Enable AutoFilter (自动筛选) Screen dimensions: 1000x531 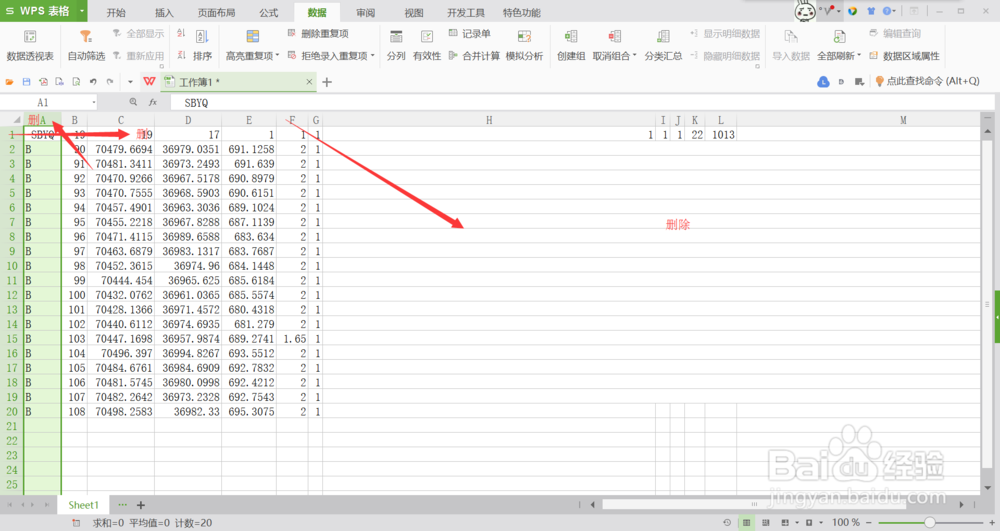click(x=86, y=45)
